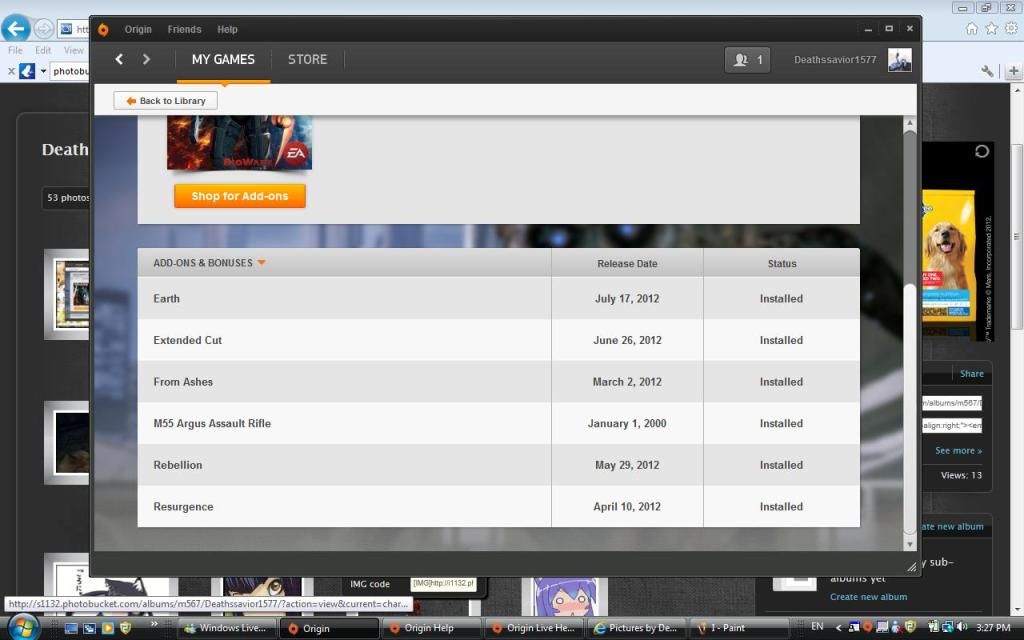Screen dimensions: 1024x640
Task: Go forward with the right arrow
Action: [146, 60]
